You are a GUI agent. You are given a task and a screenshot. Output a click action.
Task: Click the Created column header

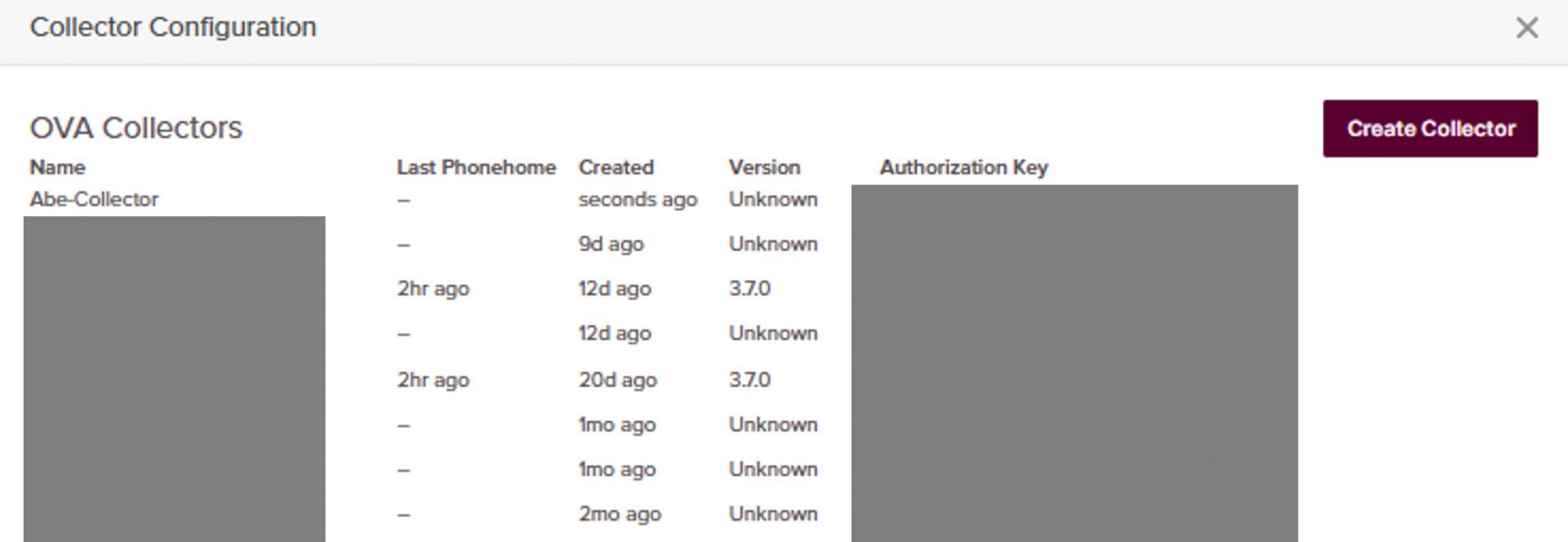pos(616,167)
